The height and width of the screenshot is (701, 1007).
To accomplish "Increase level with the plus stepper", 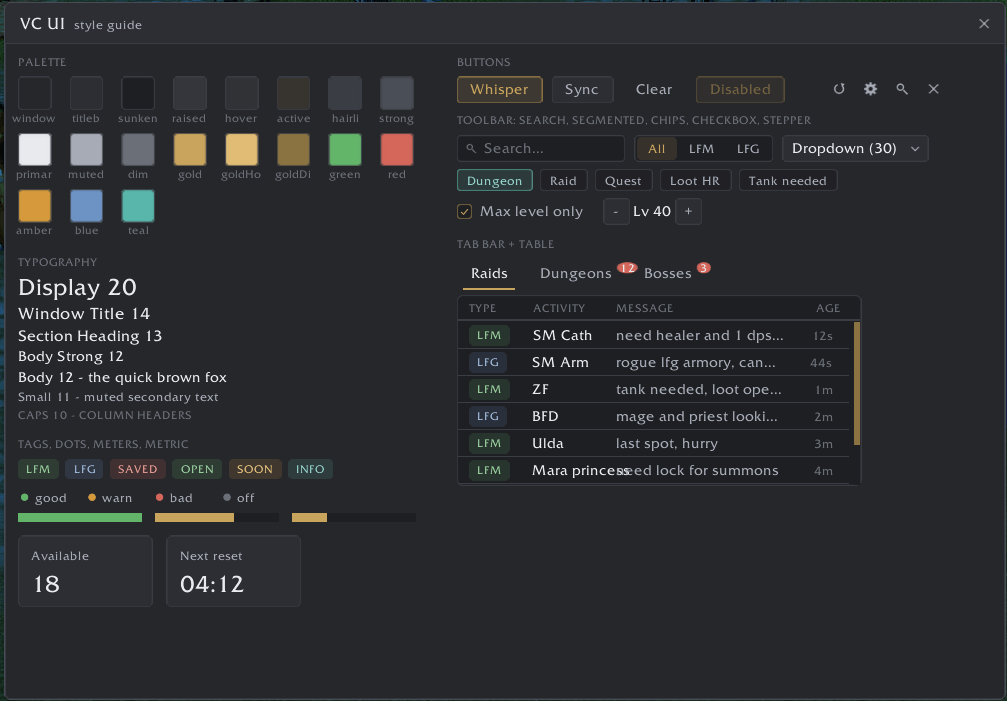I will pos(688,211).
